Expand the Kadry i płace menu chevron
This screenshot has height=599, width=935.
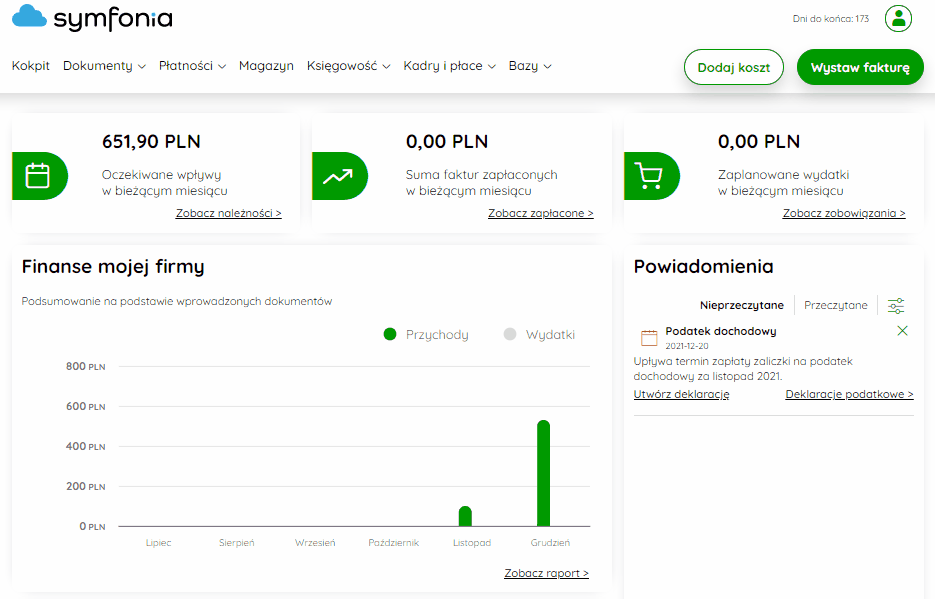coord(491,67)
